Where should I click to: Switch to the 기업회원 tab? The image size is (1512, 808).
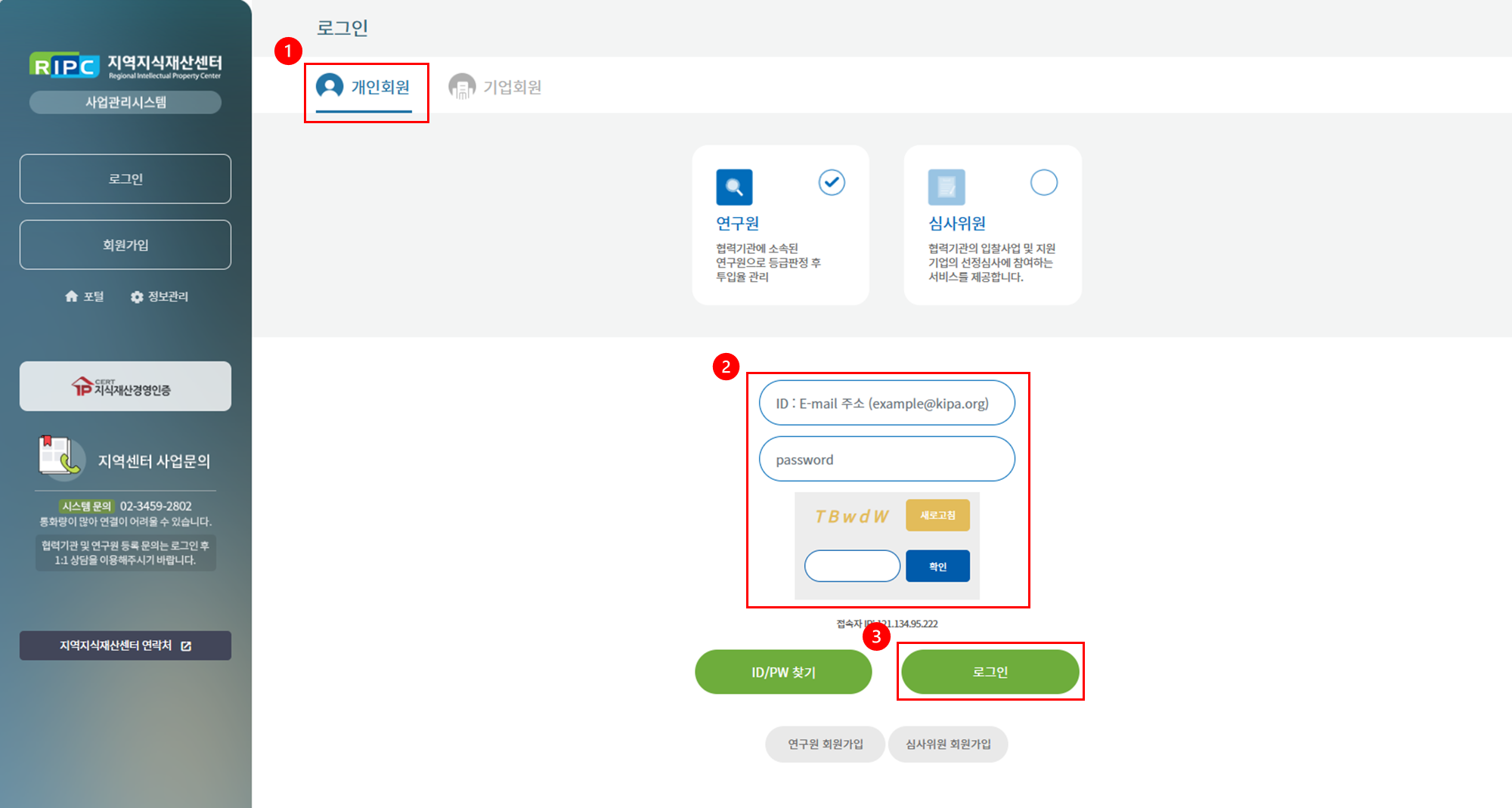pos(496,87)
